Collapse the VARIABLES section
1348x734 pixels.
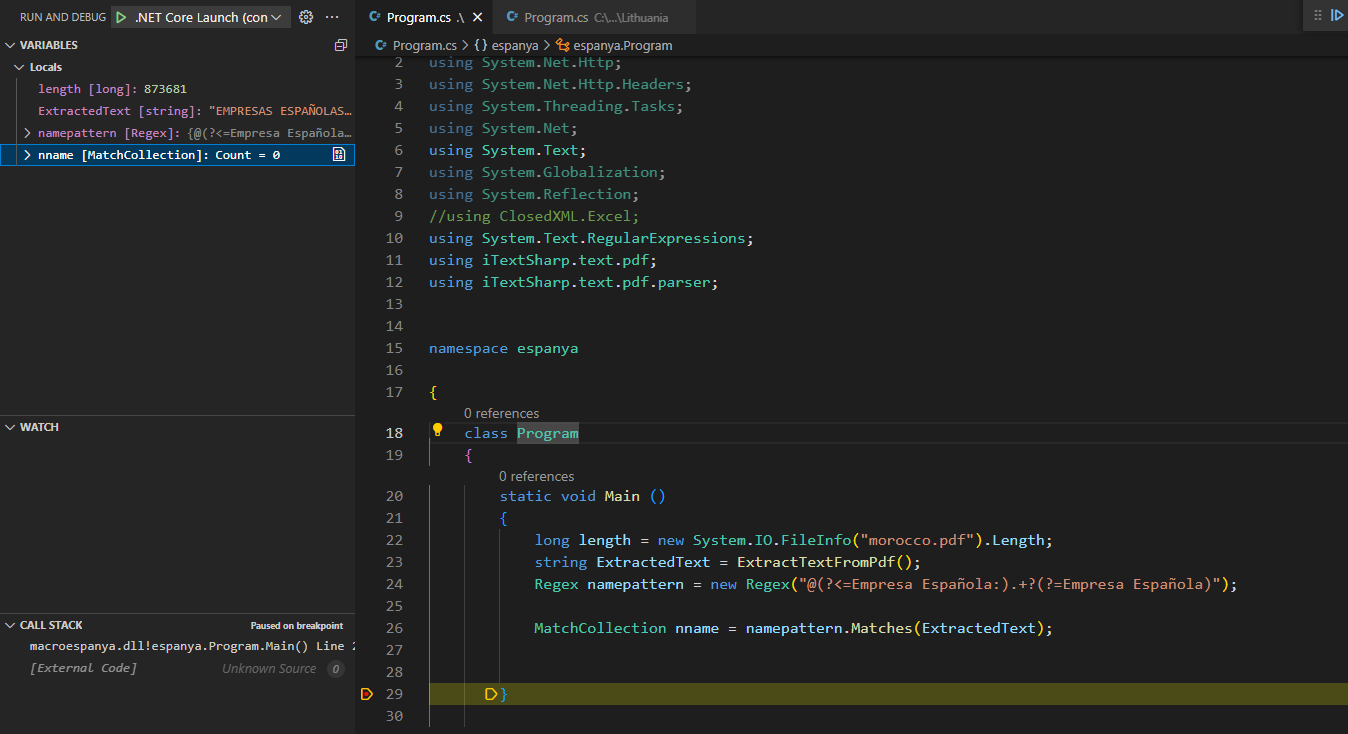(x=11, y=45)
